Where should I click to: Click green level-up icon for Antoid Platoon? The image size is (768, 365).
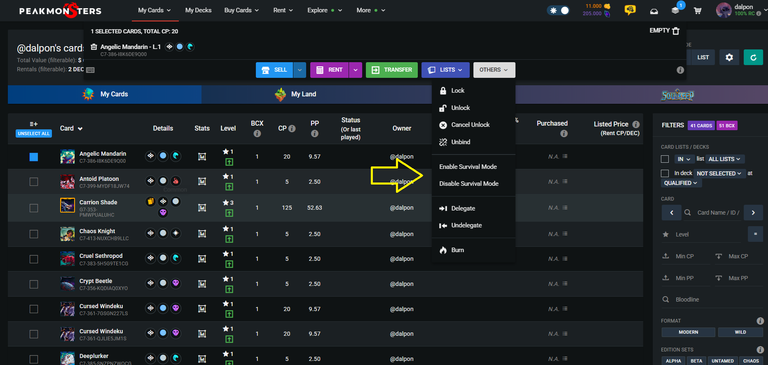pyautogui.click(x=229, y=186)
